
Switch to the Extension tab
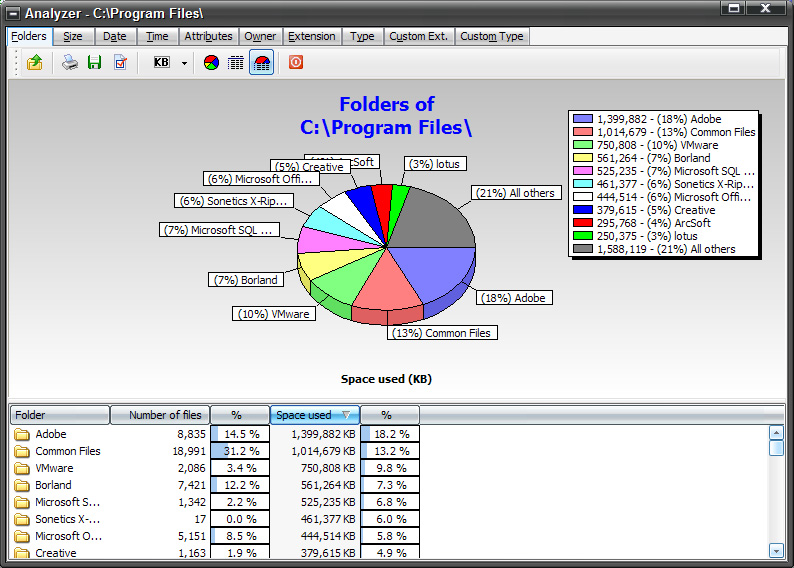point(312,36)
